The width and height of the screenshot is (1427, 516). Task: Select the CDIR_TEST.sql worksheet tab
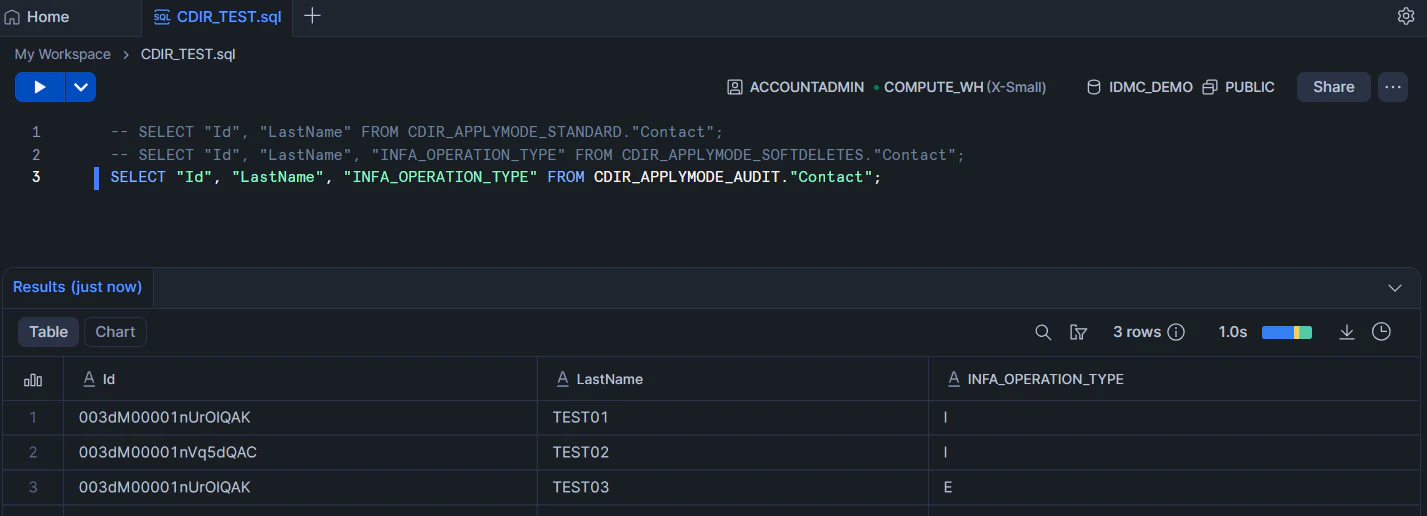(x=218, y=16)
